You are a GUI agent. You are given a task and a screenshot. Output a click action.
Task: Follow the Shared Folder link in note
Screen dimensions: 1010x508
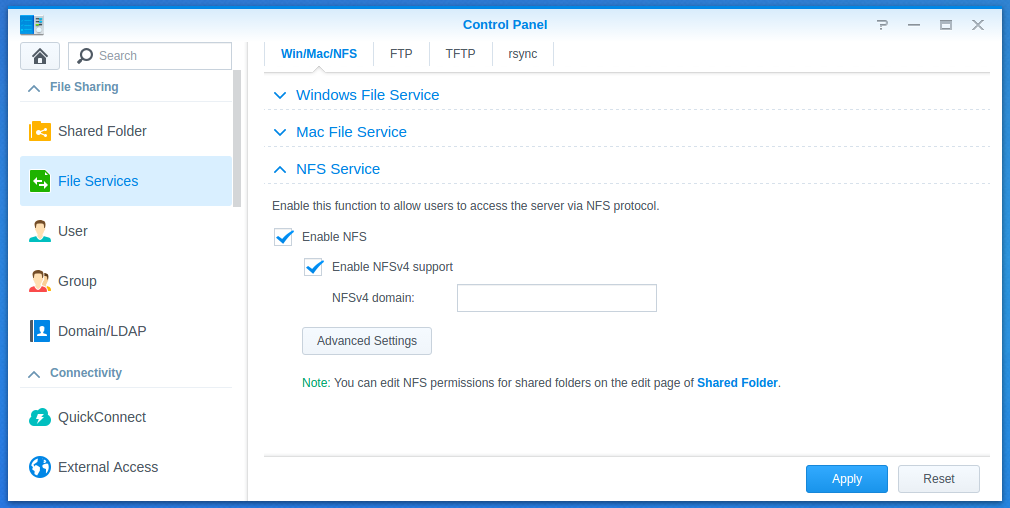point(738,383)
